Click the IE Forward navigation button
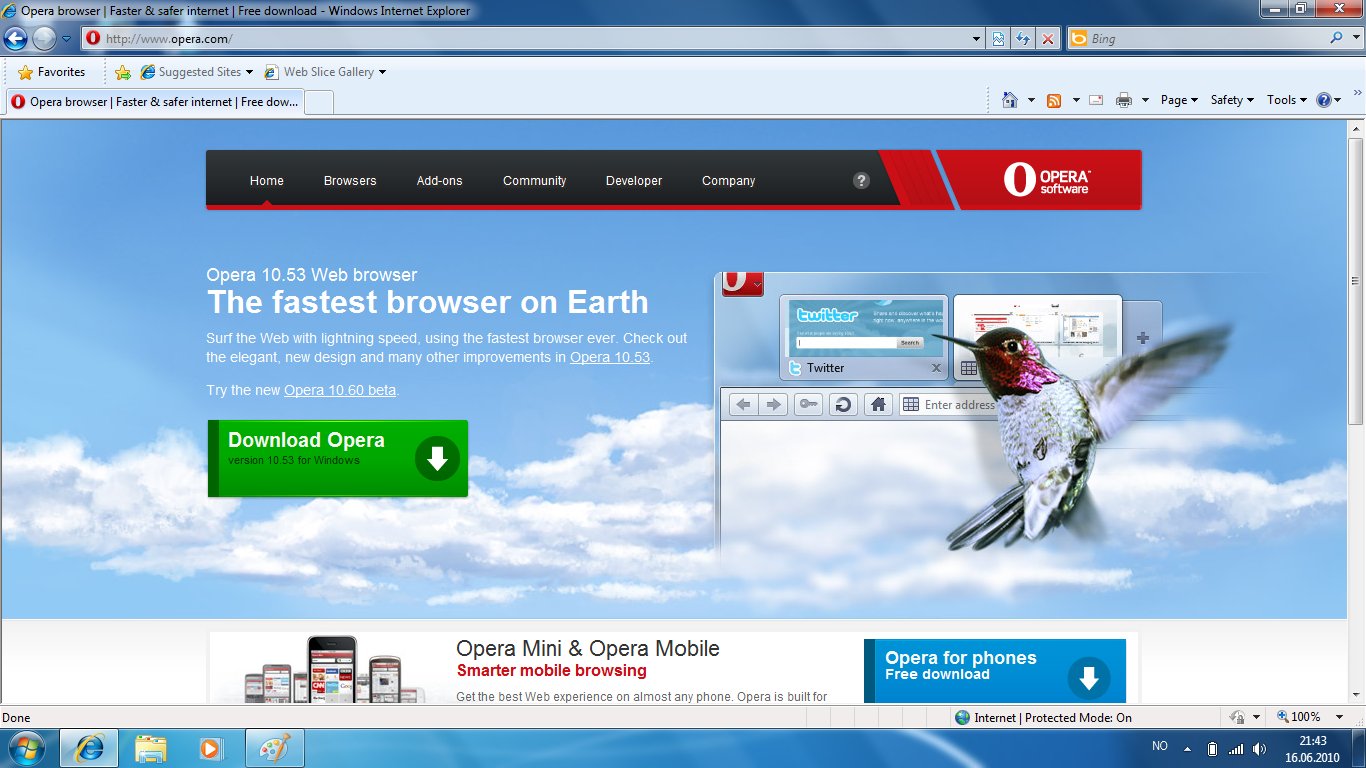The height and width of the screenshot is (768, 1366). point(44,38)
